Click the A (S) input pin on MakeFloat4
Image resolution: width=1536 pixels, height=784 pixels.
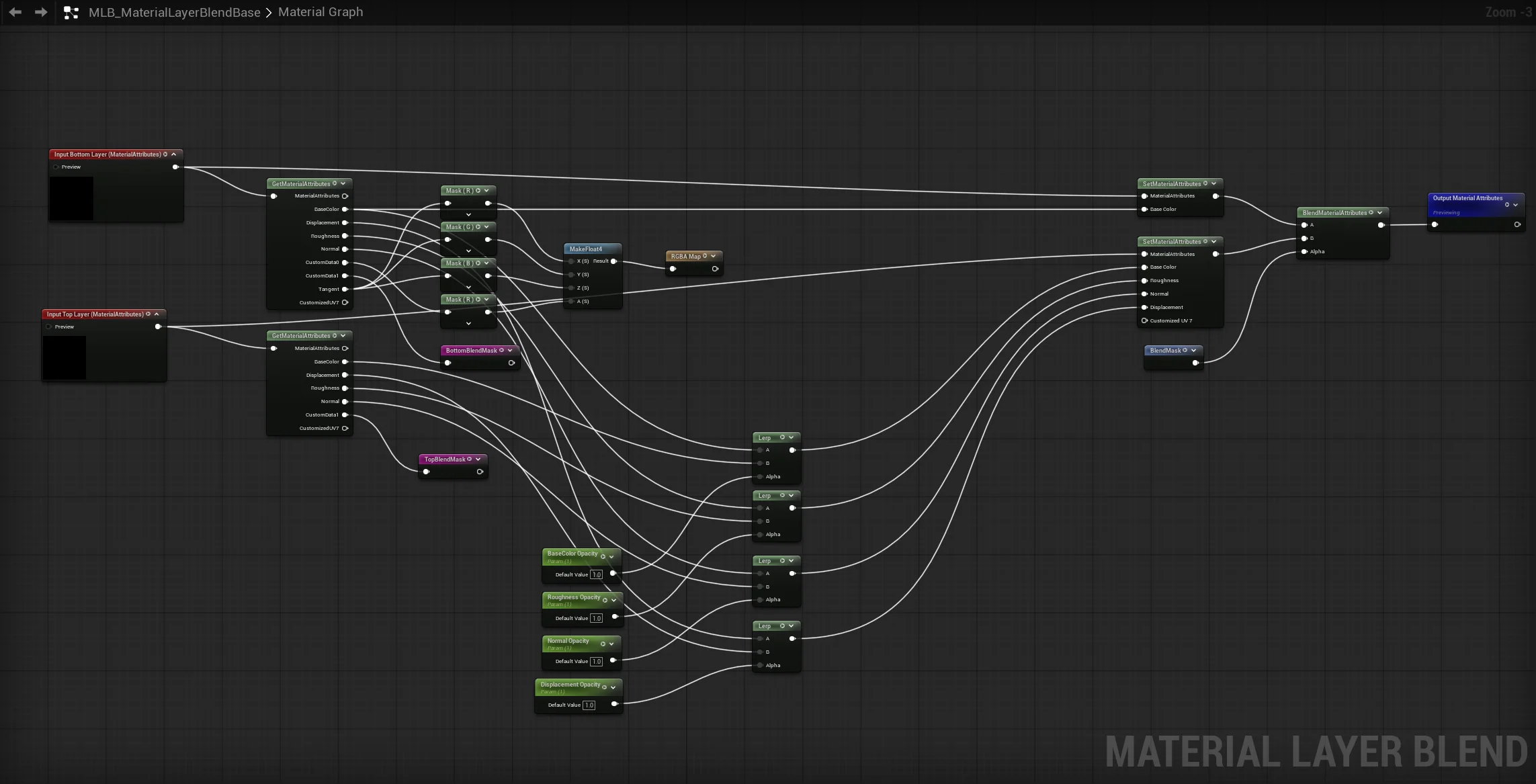coord(571,302)
